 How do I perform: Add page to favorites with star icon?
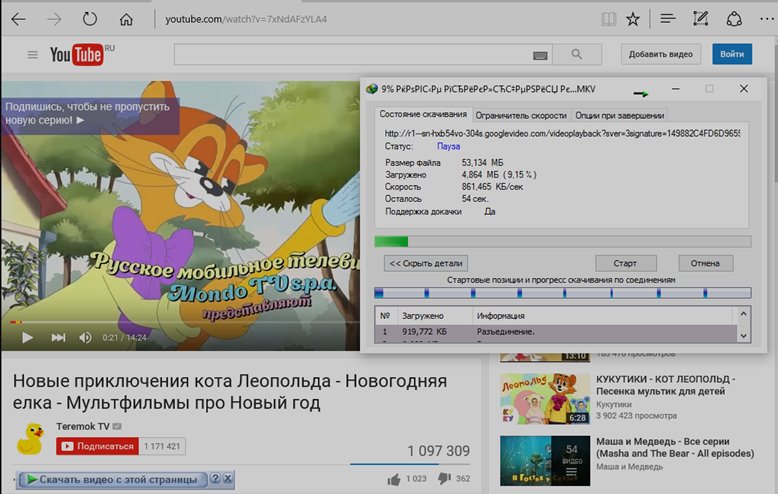(633, 19)
